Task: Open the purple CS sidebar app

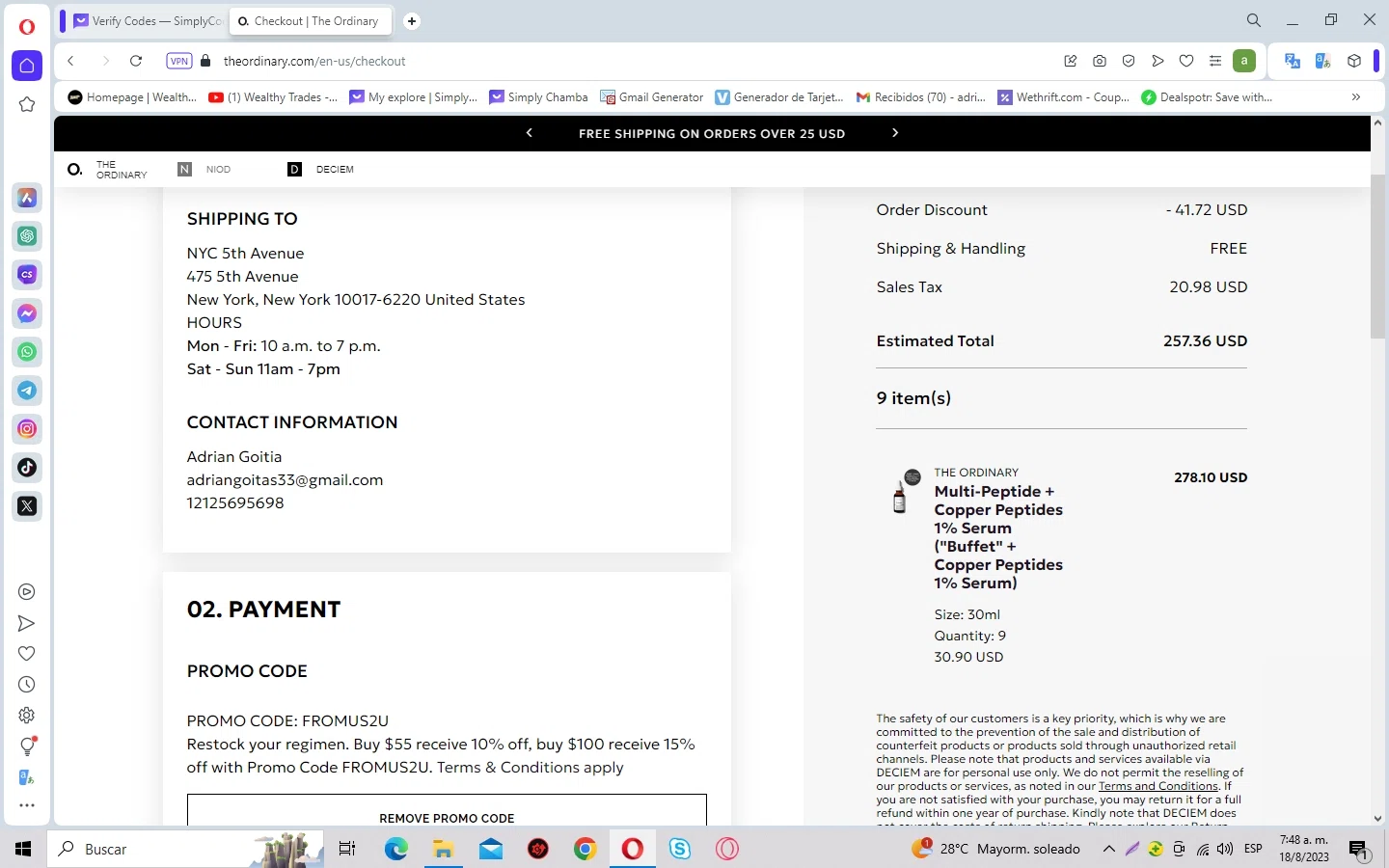Action: point(27,275)
